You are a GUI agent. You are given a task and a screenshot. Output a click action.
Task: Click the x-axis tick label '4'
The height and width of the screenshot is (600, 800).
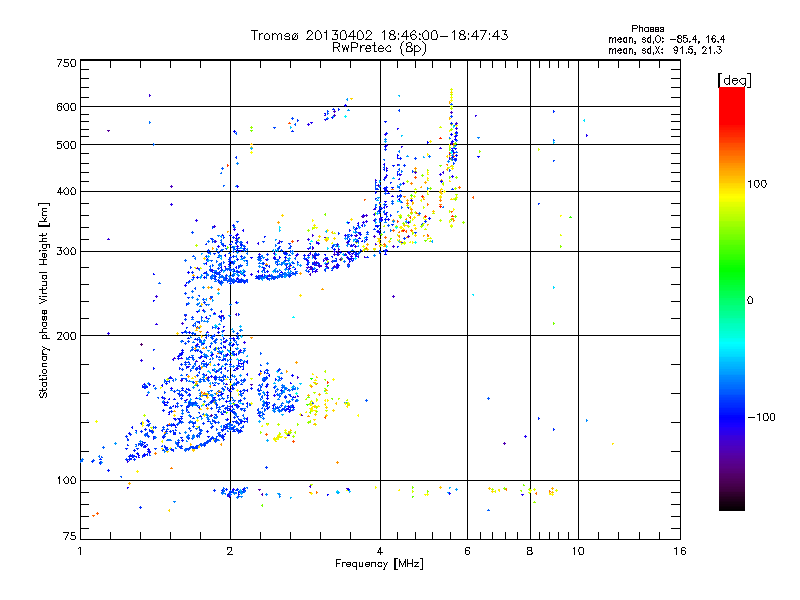pos(380,551)
